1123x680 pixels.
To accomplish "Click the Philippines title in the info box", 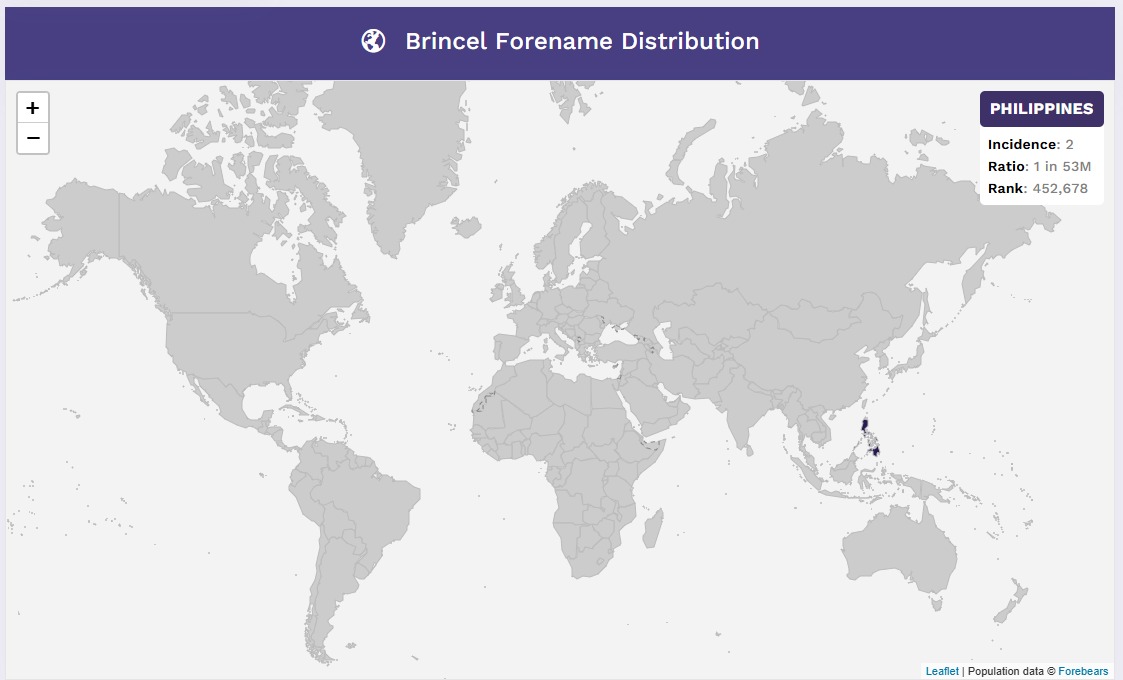I will [1041, 109].
